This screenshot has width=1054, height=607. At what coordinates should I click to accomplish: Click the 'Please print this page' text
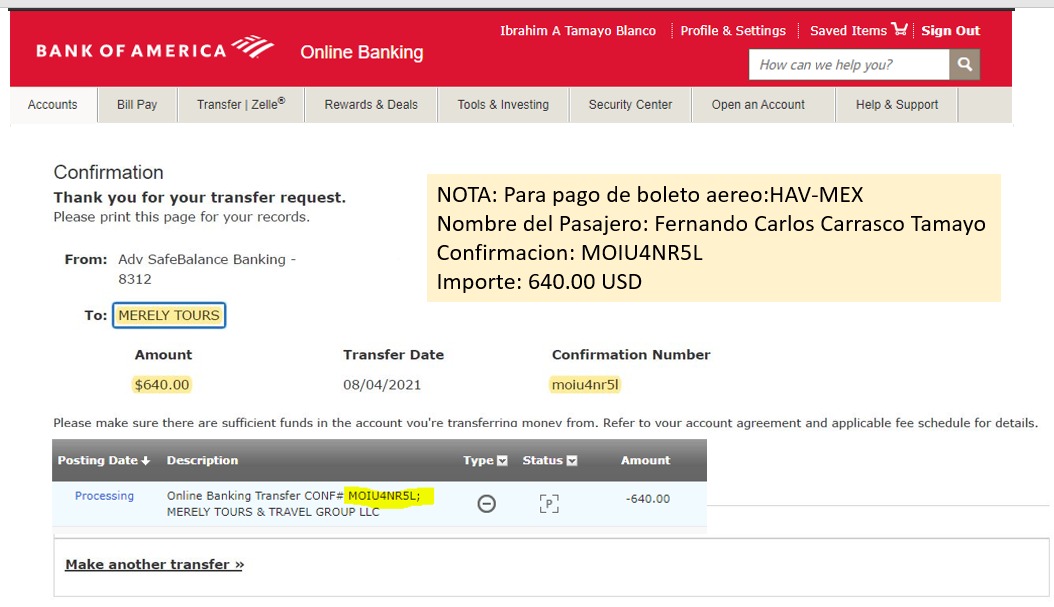(x=181, y=217)
